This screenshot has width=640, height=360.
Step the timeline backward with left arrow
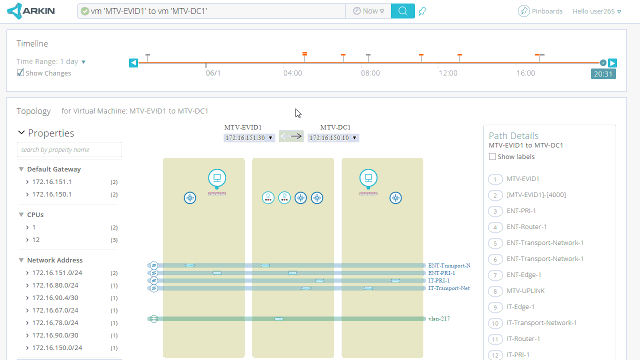coord(133,63)
